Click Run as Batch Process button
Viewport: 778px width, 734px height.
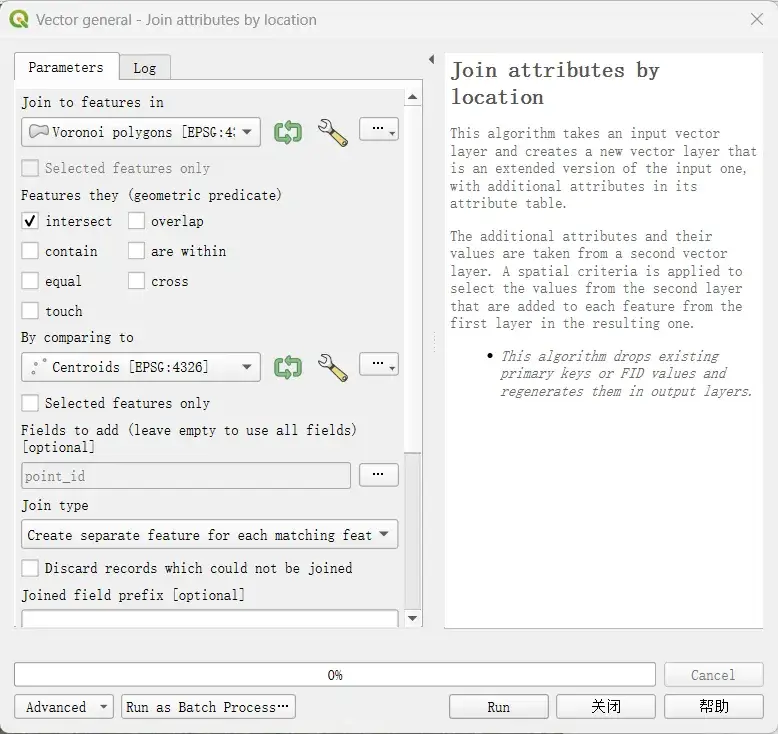tap(208, 707)
